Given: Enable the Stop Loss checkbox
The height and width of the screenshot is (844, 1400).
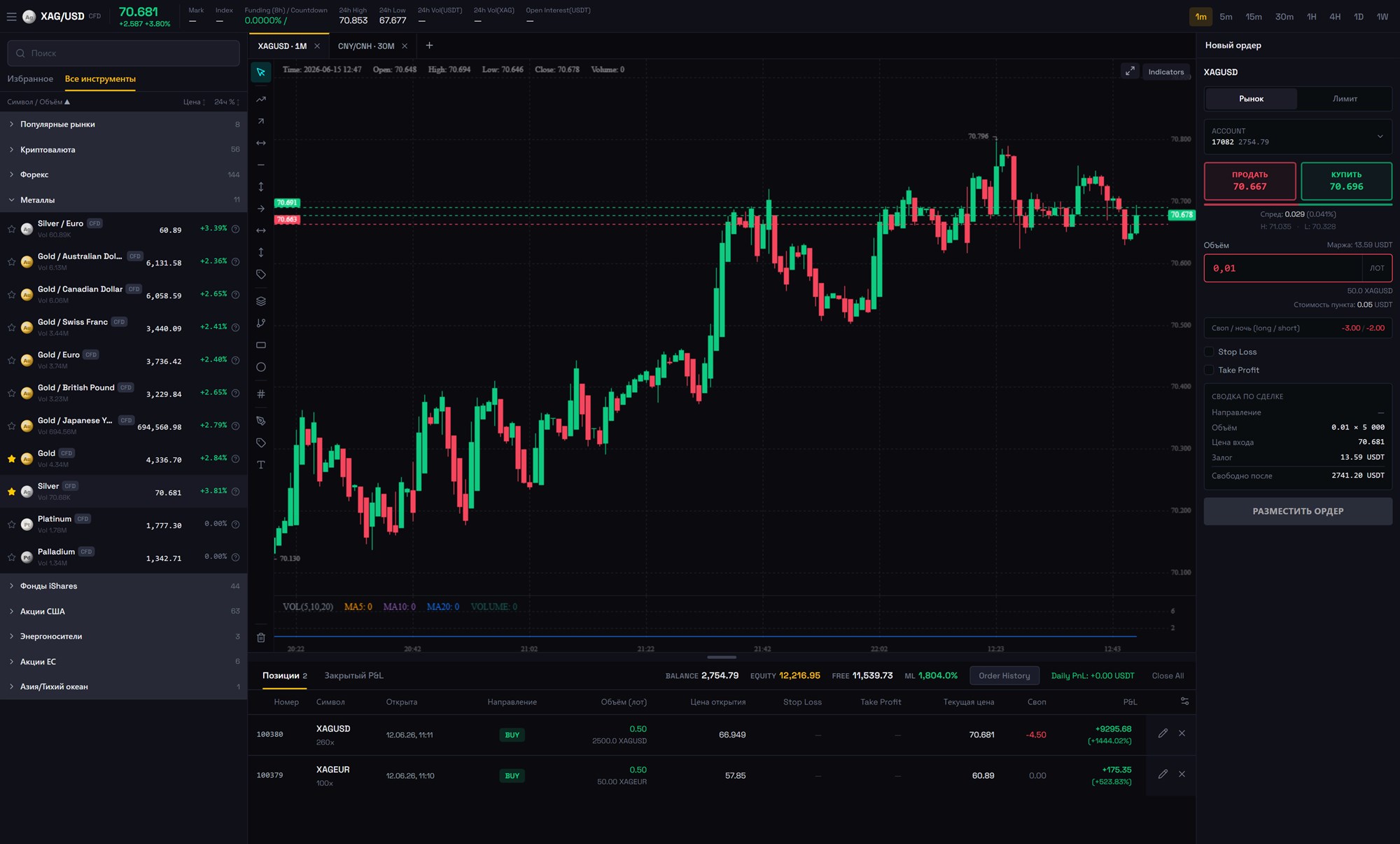Looking at the screenshot, I should click(x=1209, y=352).
